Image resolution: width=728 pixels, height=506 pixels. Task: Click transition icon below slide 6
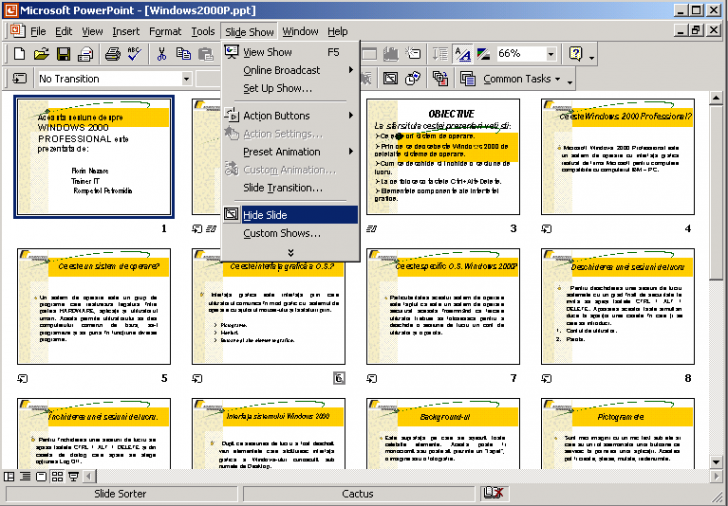coord(197,379)
